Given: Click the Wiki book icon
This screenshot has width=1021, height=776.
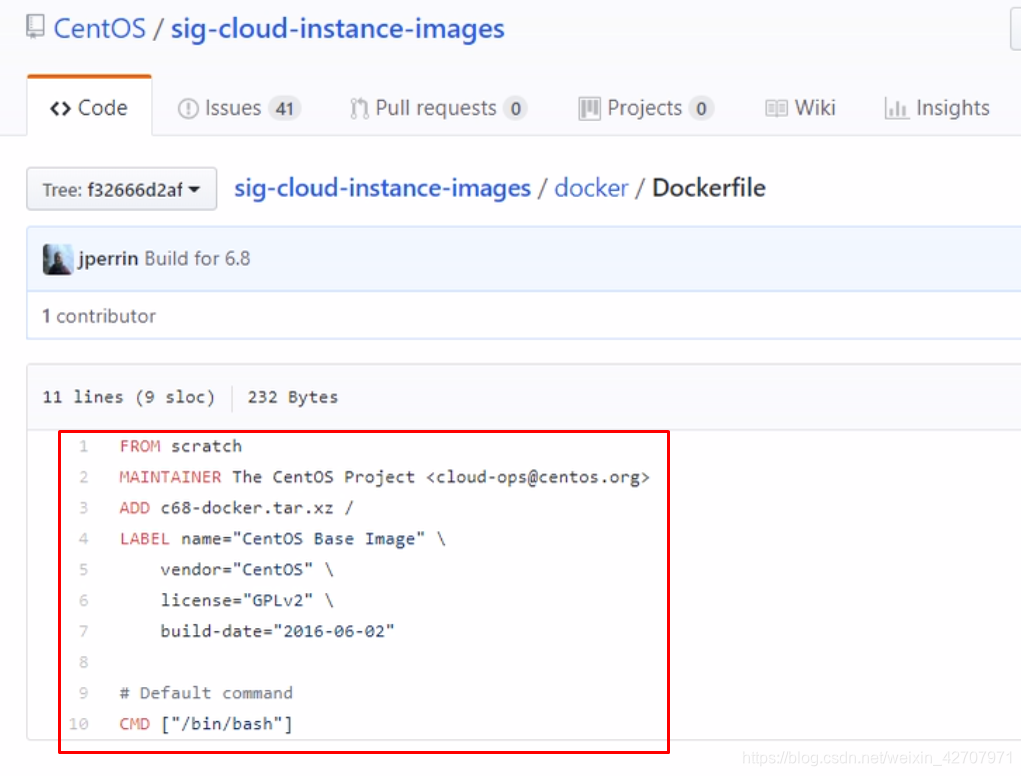Looking at the screenshot, I should tap(776, 109).
